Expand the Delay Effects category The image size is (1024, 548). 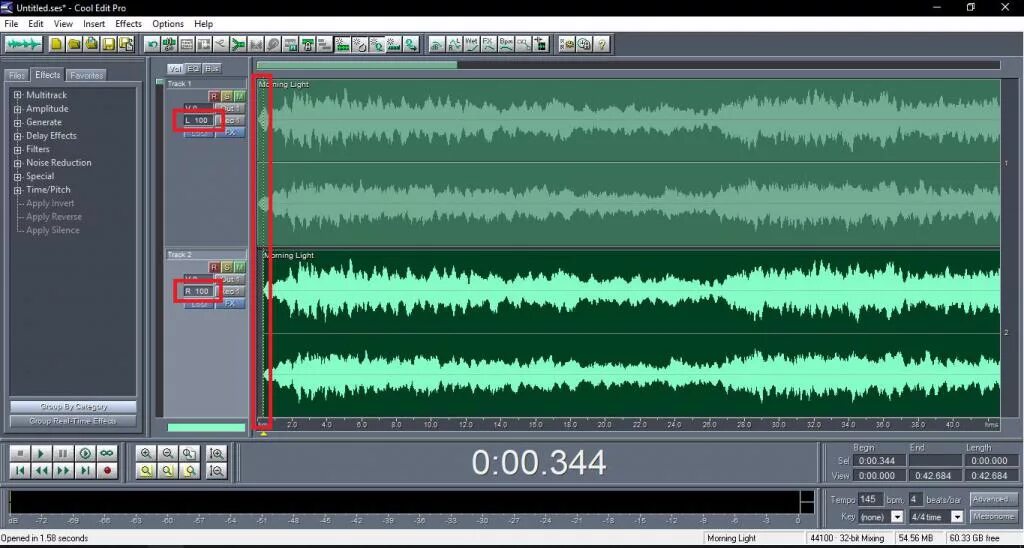(18, 136)
